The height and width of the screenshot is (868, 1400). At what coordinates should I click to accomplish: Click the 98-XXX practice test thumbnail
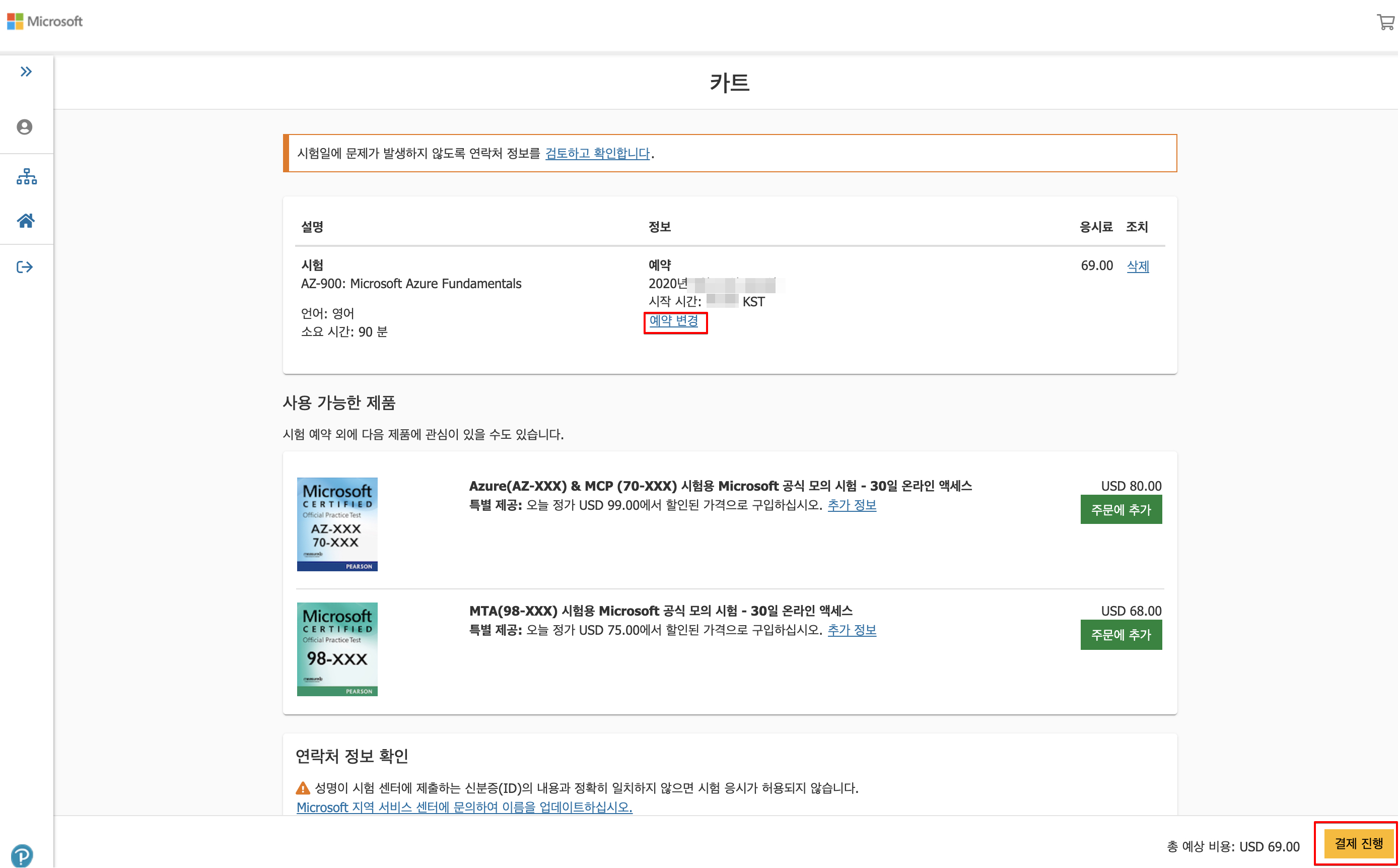coord(337,650)
